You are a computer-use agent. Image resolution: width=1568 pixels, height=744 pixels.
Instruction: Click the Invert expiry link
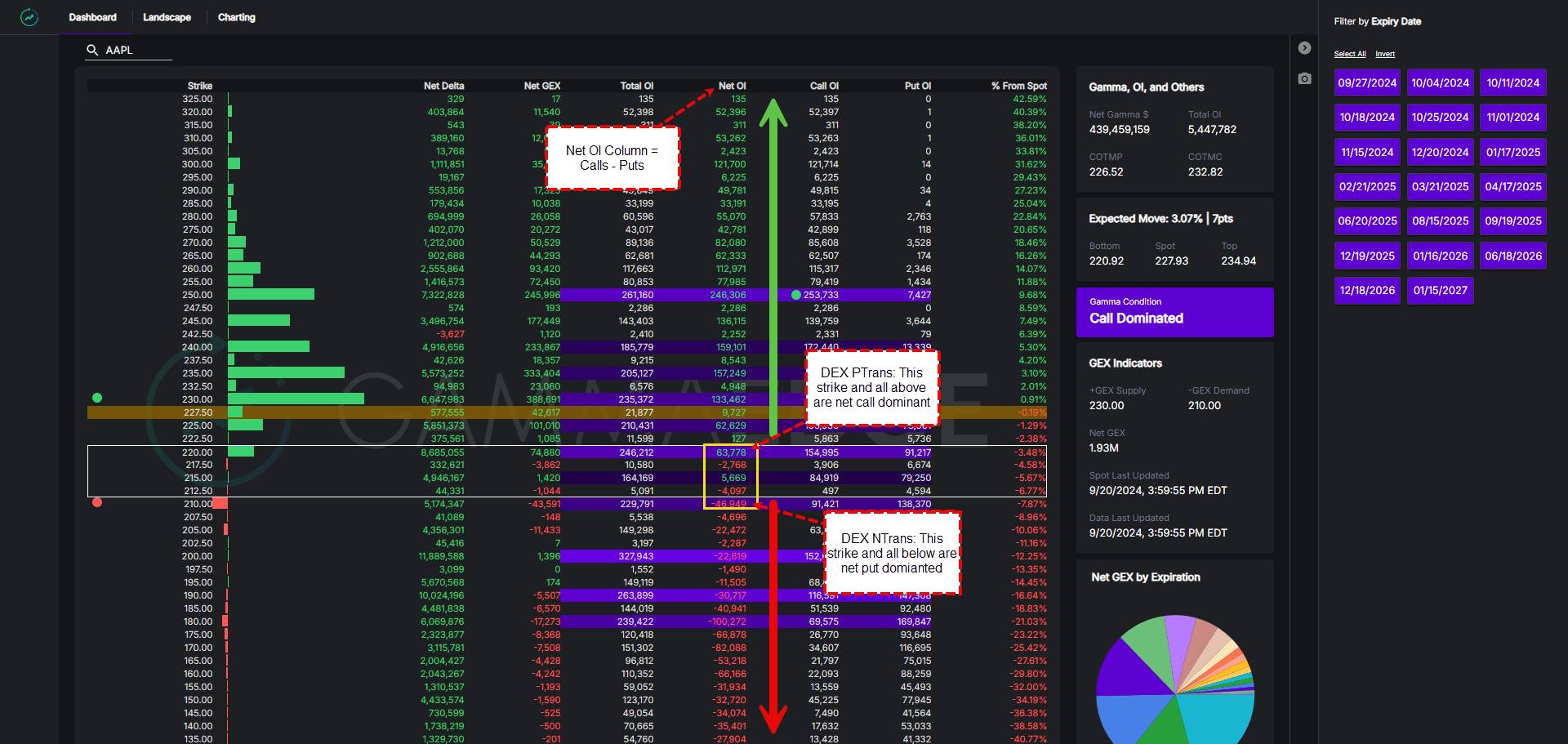1385,54
